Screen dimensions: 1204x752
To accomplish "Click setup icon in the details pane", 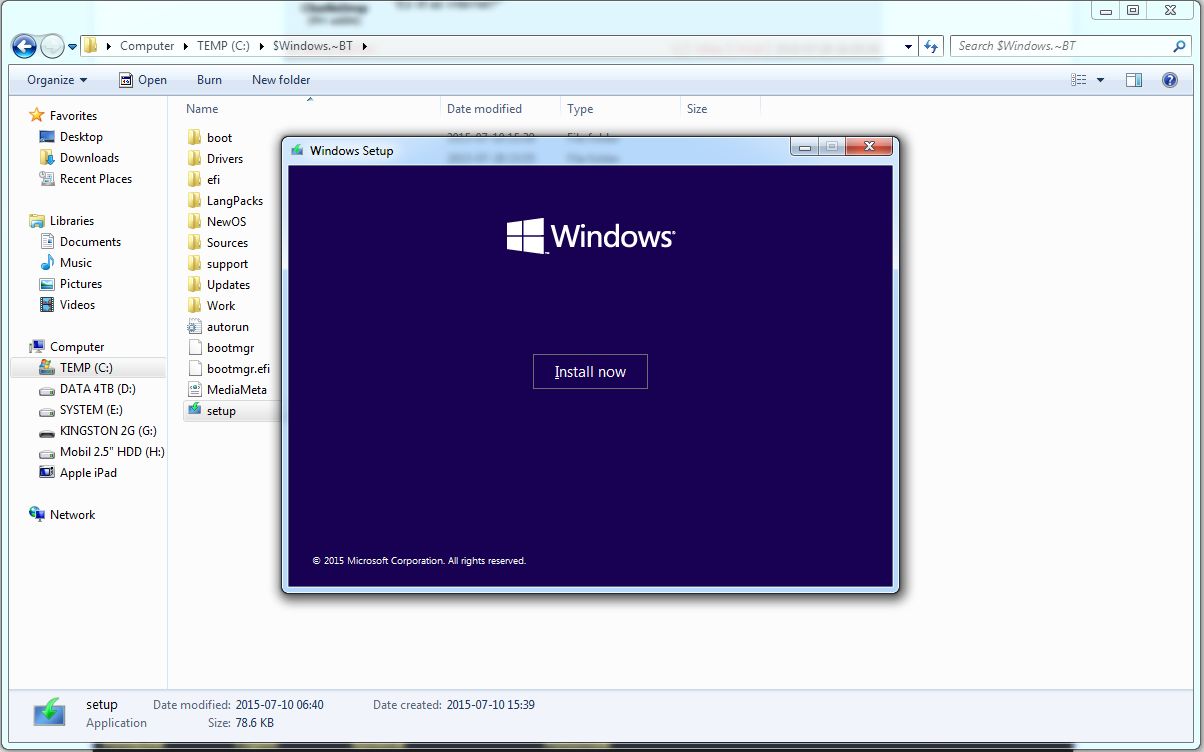I will (x=50, y=712).
